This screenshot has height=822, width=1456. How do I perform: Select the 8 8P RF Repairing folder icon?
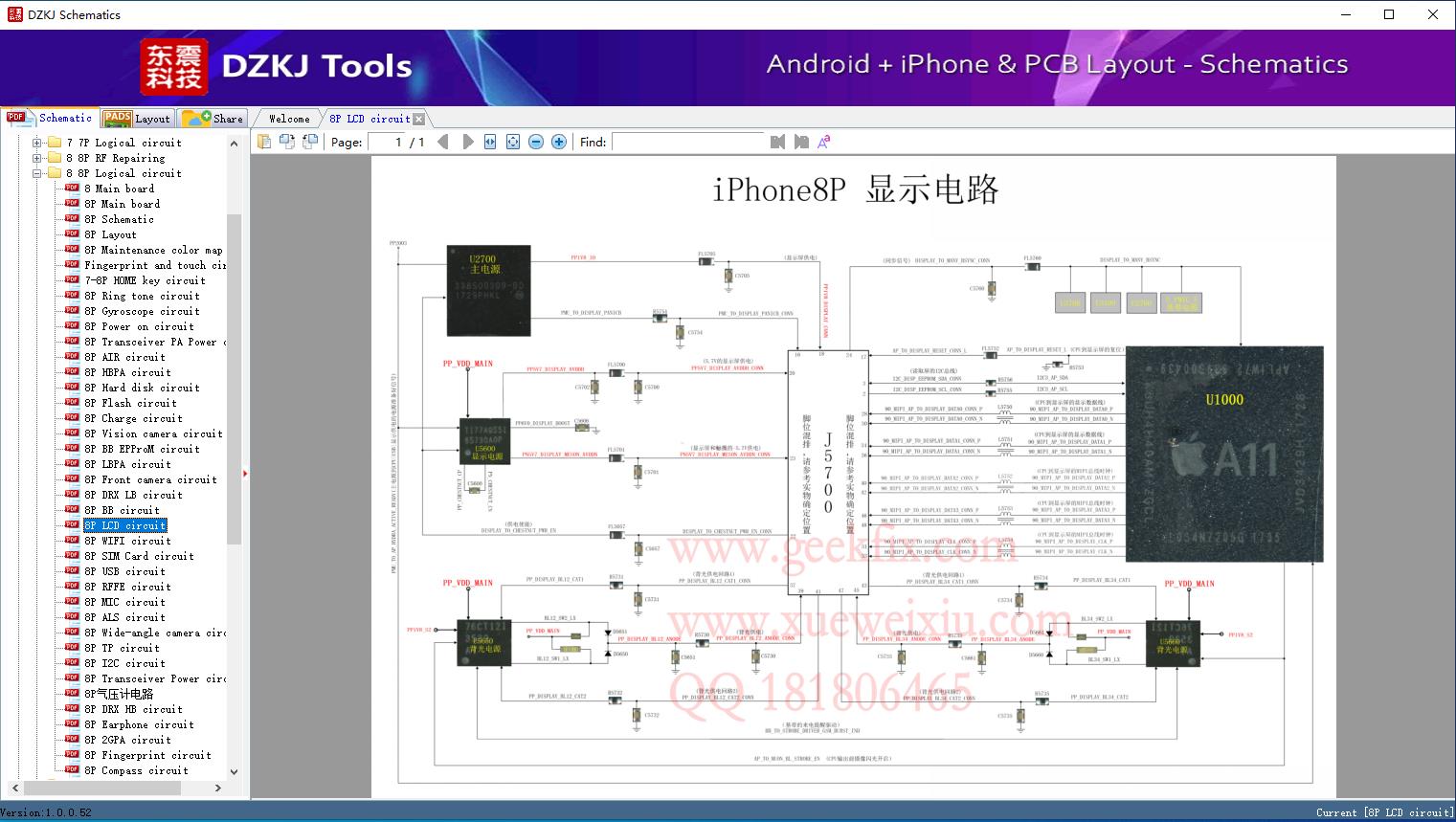[55, 158]
